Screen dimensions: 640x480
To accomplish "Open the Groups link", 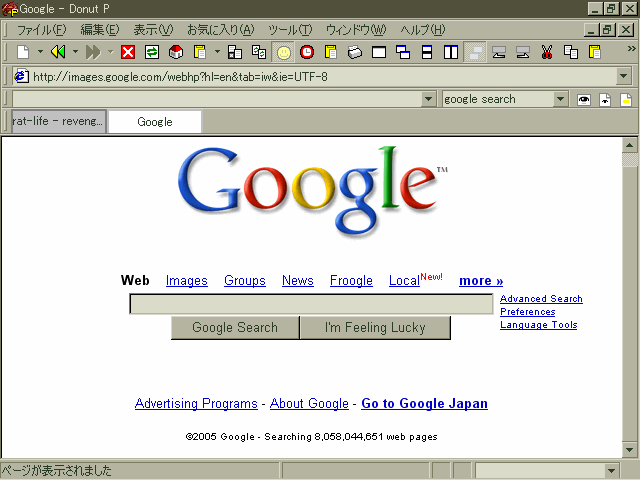I will 245,280.
